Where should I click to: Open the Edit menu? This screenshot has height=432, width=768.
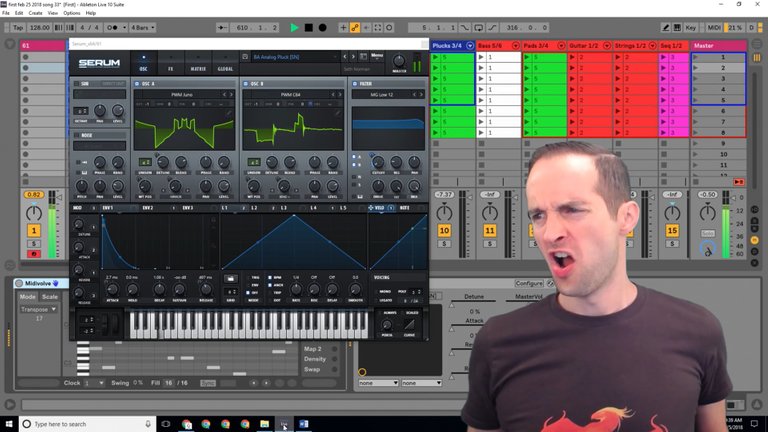(19, 13)
